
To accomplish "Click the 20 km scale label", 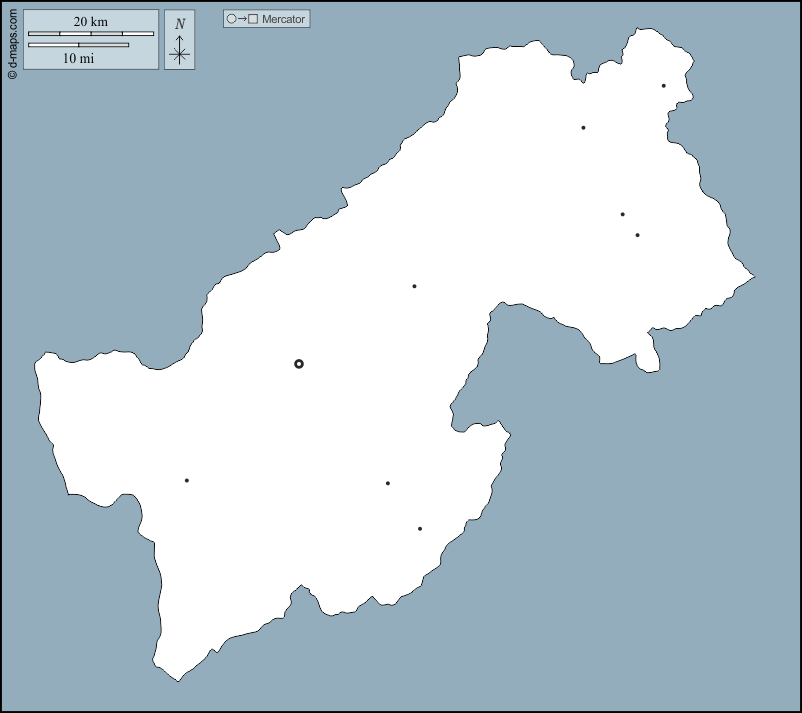I will (x=90, y=21).
